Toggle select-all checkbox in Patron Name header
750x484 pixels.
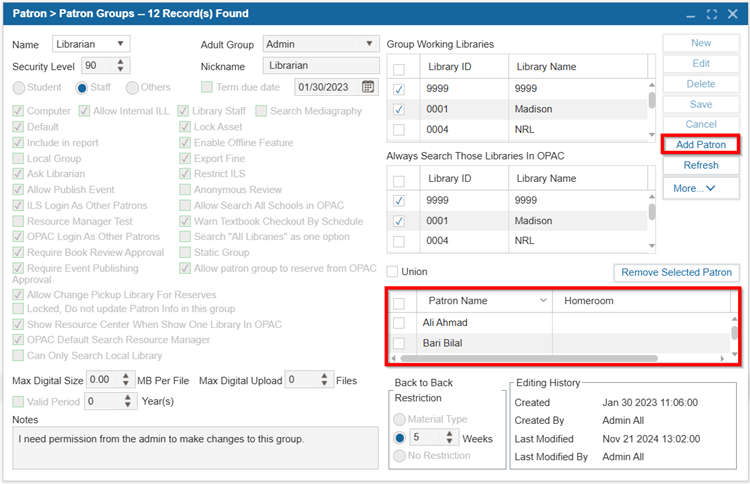[x=398, y=303]
